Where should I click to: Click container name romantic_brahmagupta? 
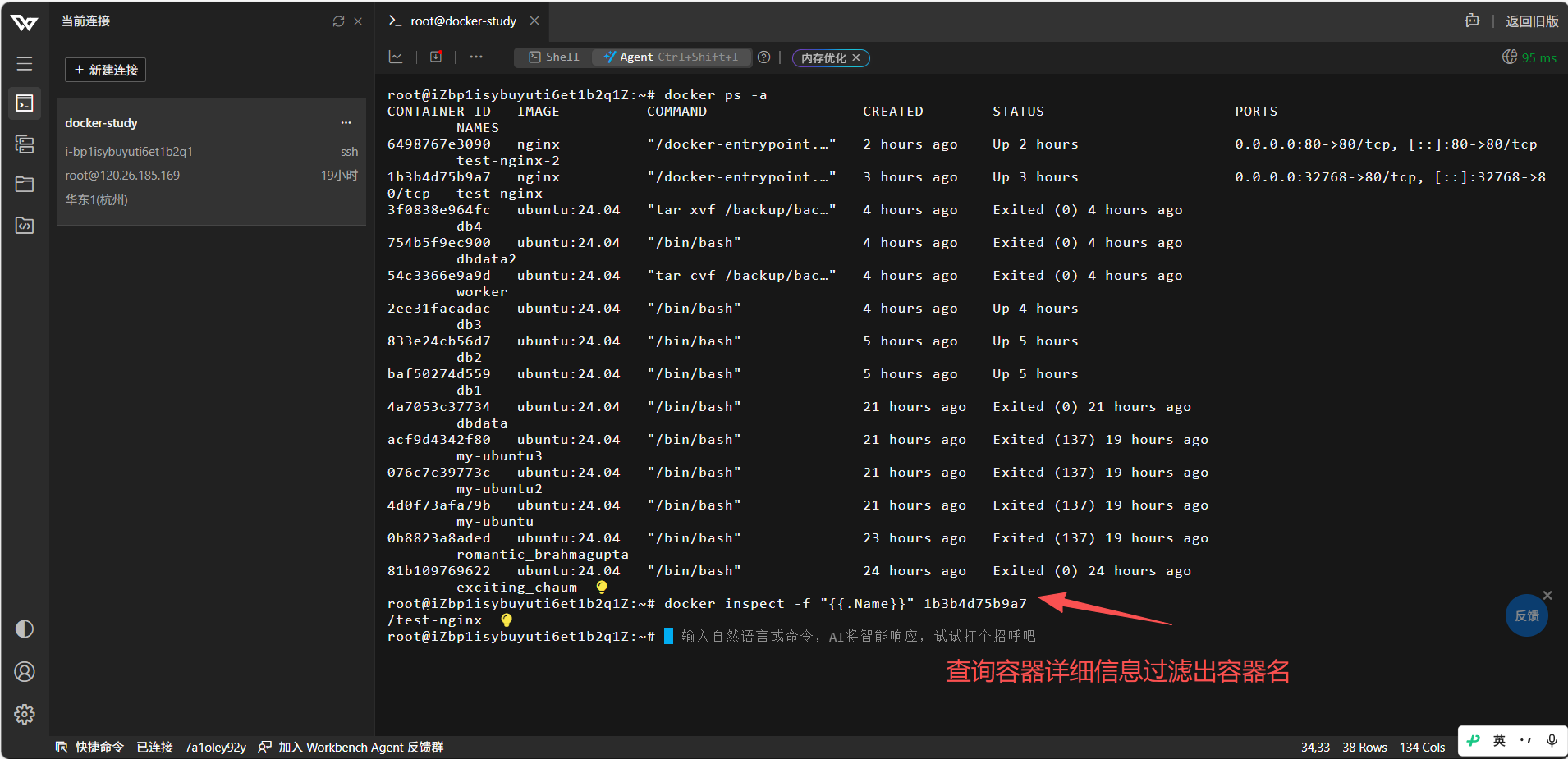543,555
